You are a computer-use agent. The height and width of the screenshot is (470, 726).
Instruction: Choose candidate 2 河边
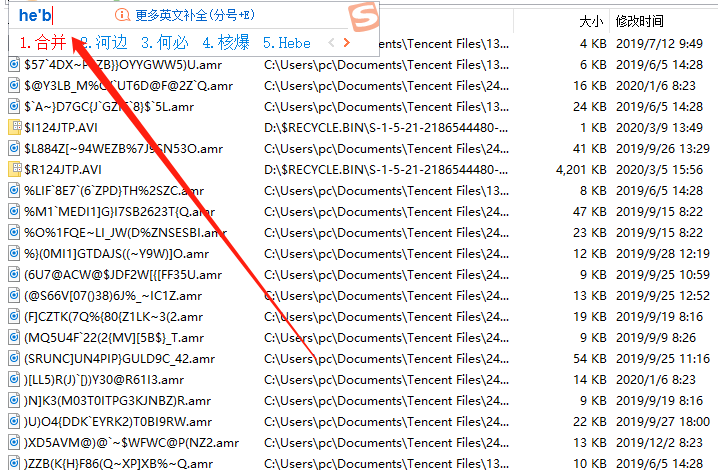[104, 43]
